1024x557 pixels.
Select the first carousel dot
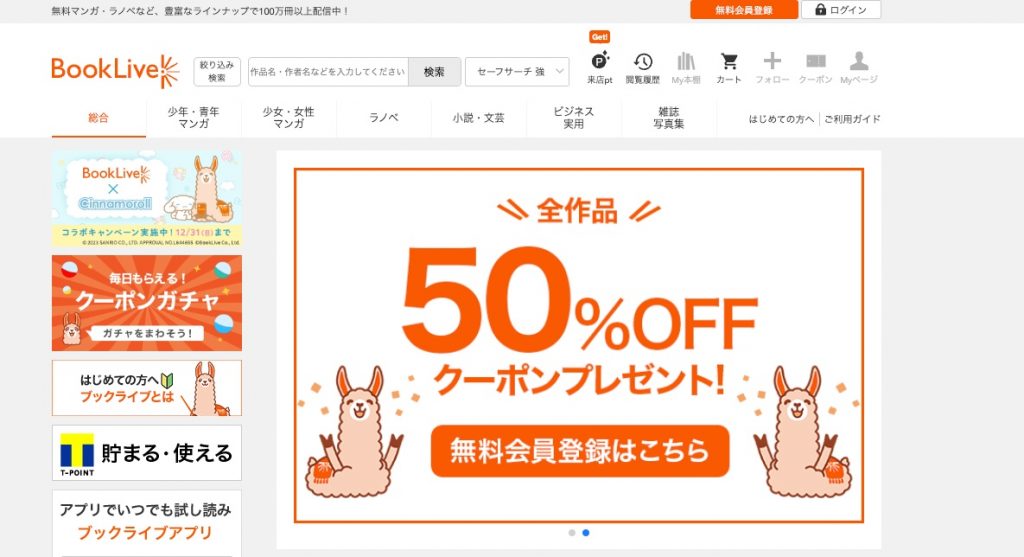coord(572,533)
